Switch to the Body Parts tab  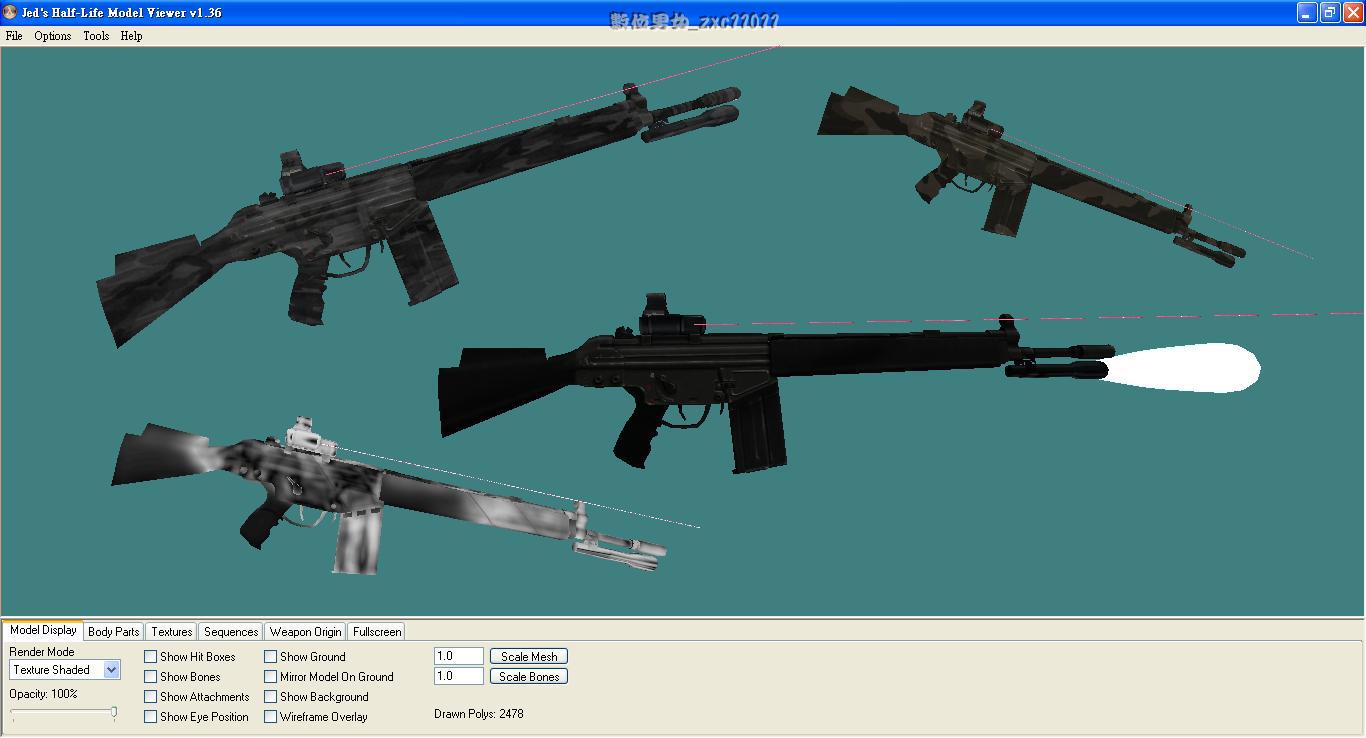(114, 631)
